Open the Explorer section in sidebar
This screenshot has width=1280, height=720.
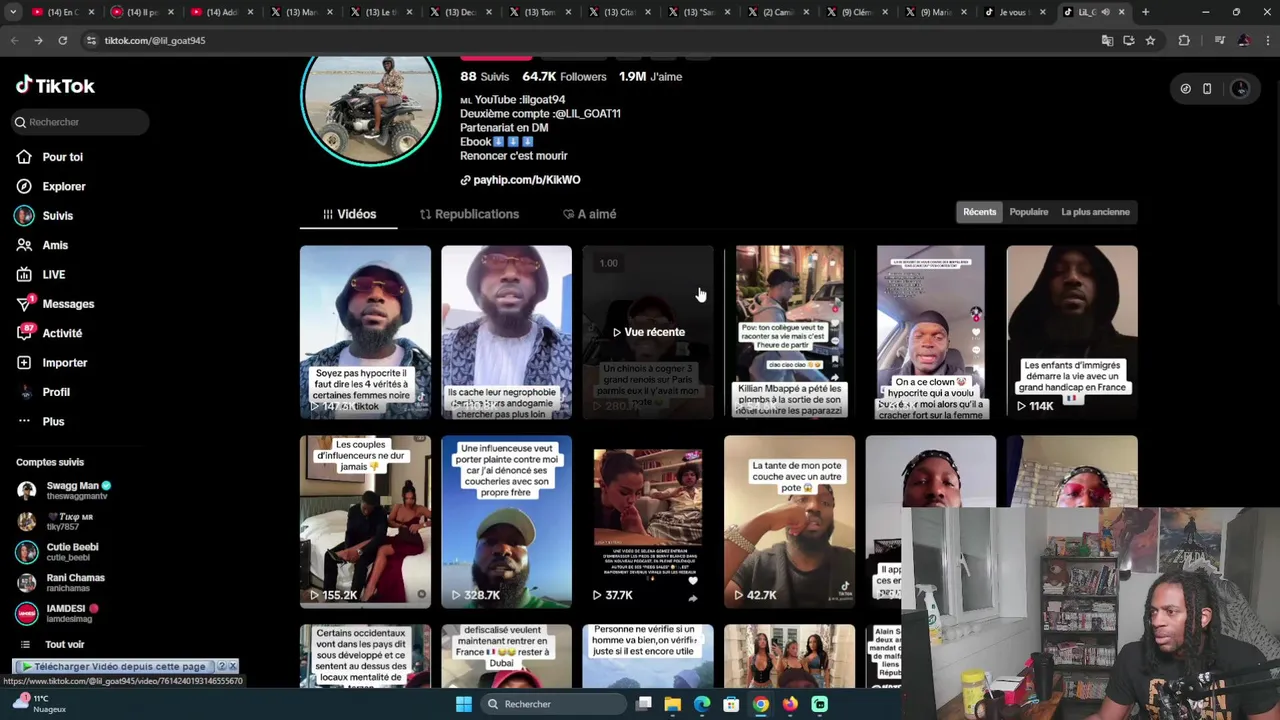click(63, 186)
